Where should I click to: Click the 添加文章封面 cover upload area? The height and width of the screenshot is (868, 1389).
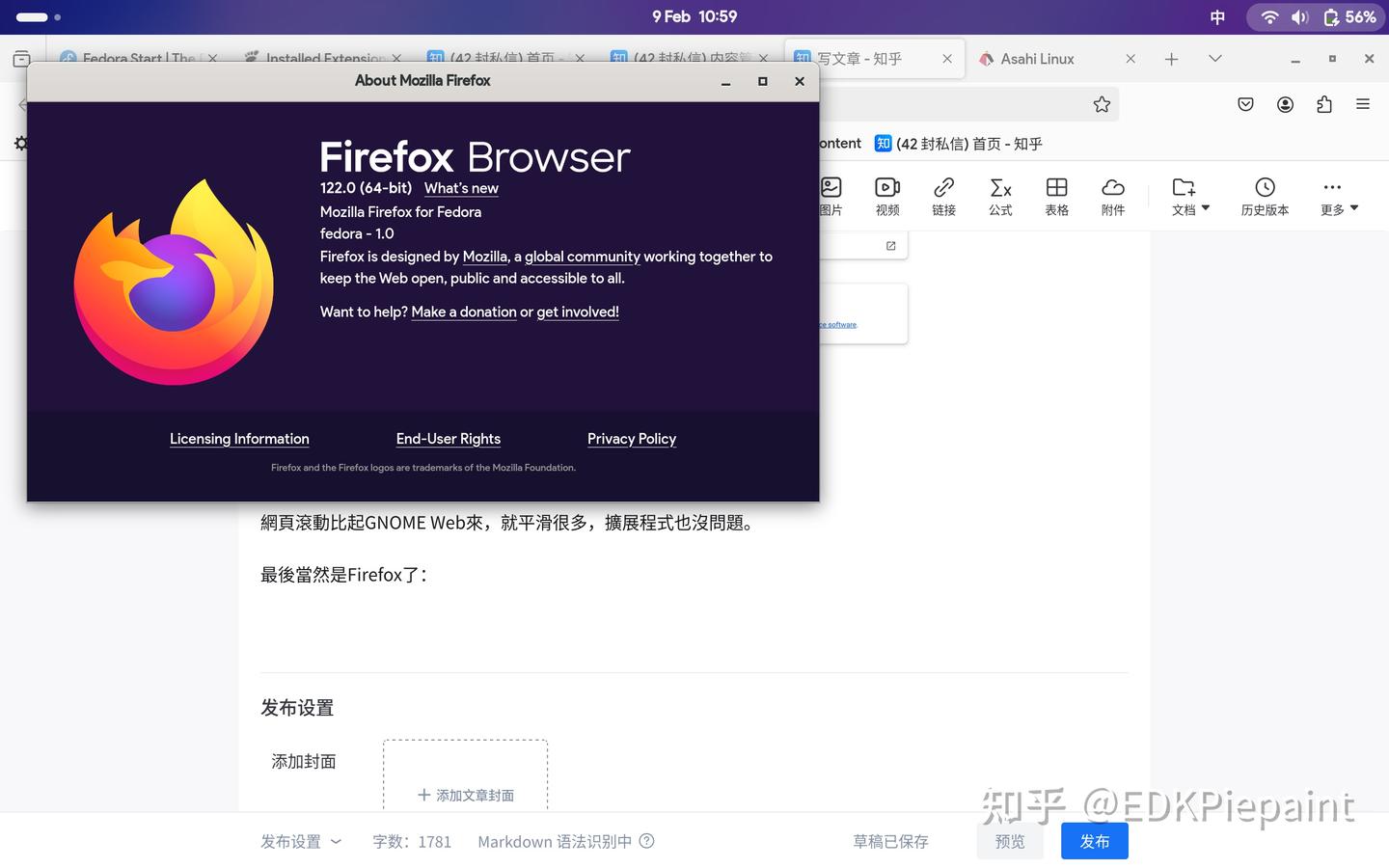[x=465, y=775]
